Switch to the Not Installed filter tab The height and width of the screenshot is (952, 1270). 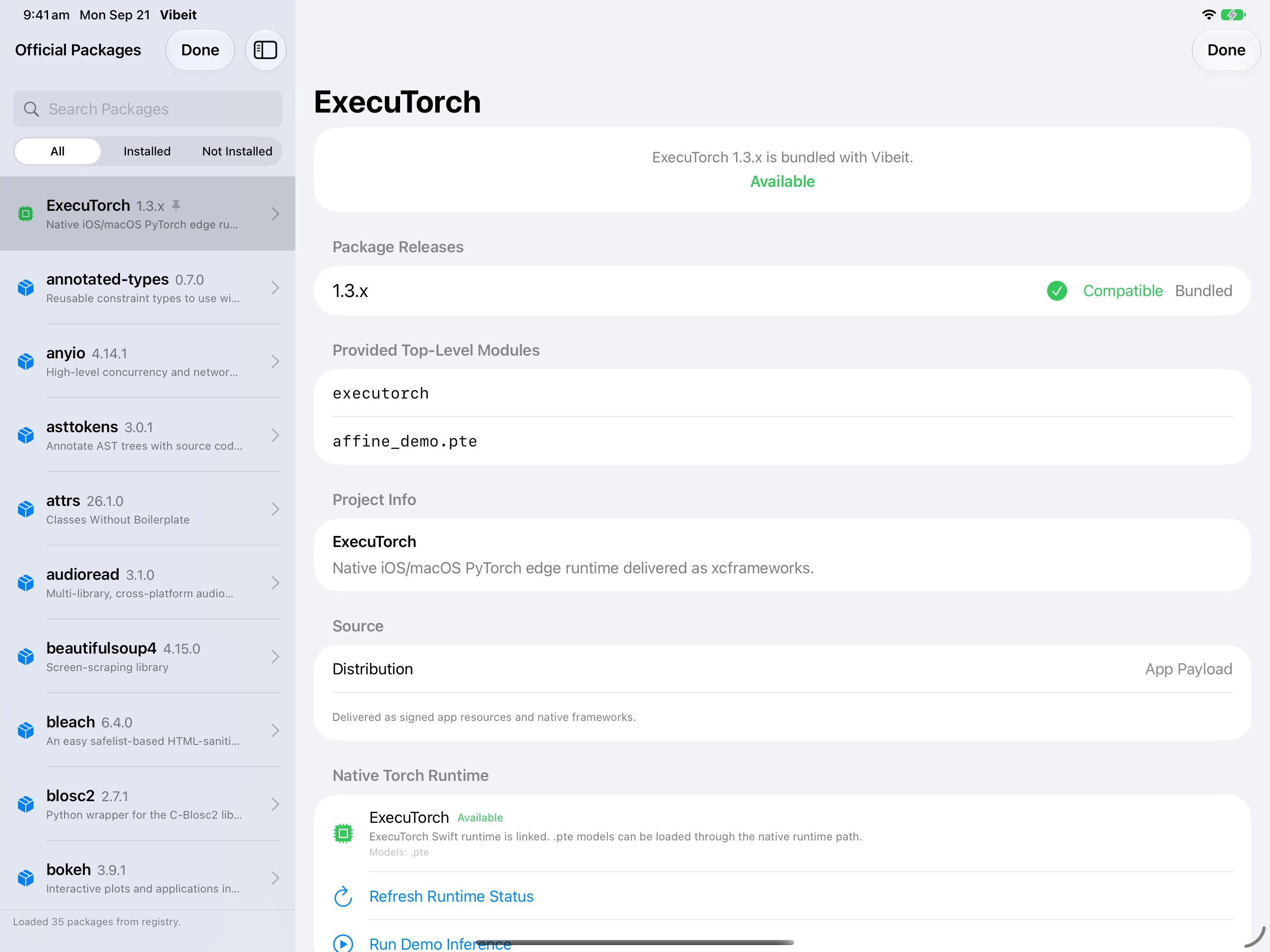[237, 151]
